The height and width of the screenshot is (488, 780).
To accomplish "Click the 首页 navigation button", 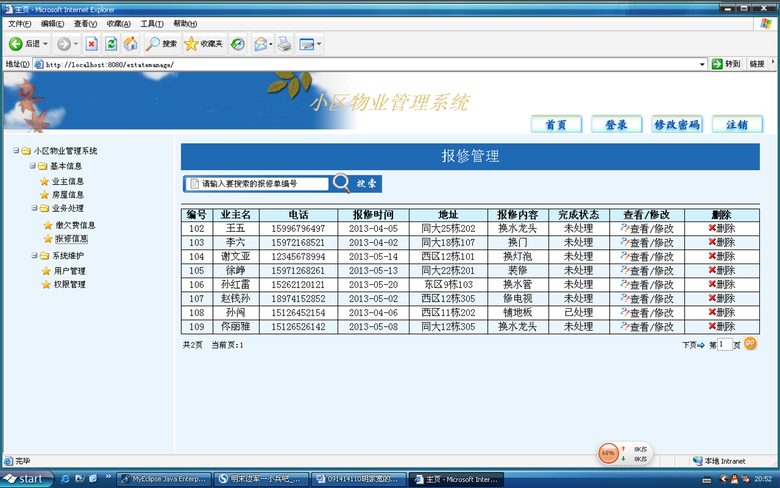I will click(556, 124).
